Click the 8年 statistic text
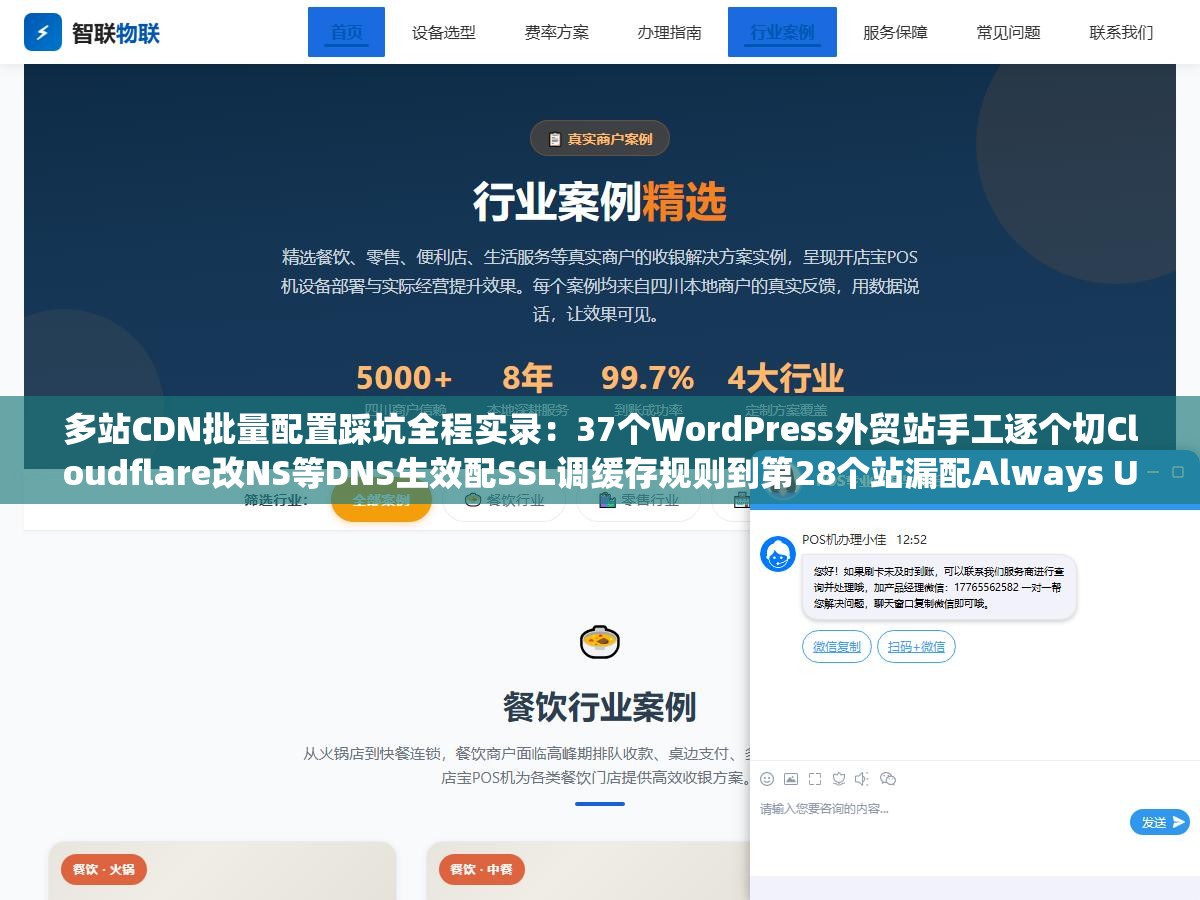1200x900 pixels. [x=527, y=378]
